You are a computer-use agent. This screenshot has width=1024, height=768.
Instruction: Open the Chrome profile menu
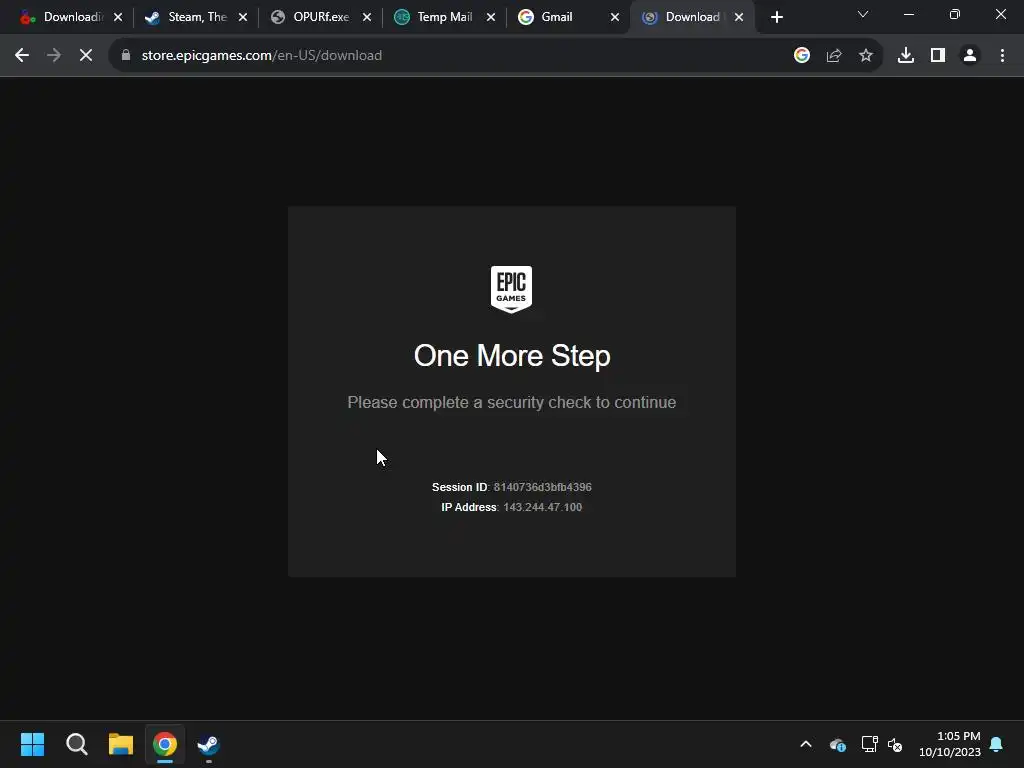[970, 56]
